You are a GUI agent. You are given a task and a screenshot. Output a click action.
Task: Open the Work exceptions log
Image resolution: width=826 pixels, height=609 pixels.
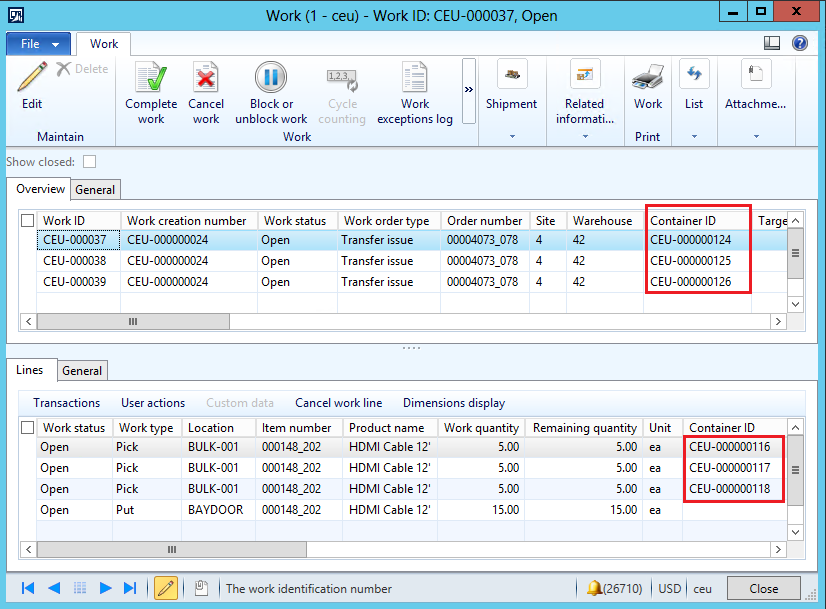pos(414,79)
